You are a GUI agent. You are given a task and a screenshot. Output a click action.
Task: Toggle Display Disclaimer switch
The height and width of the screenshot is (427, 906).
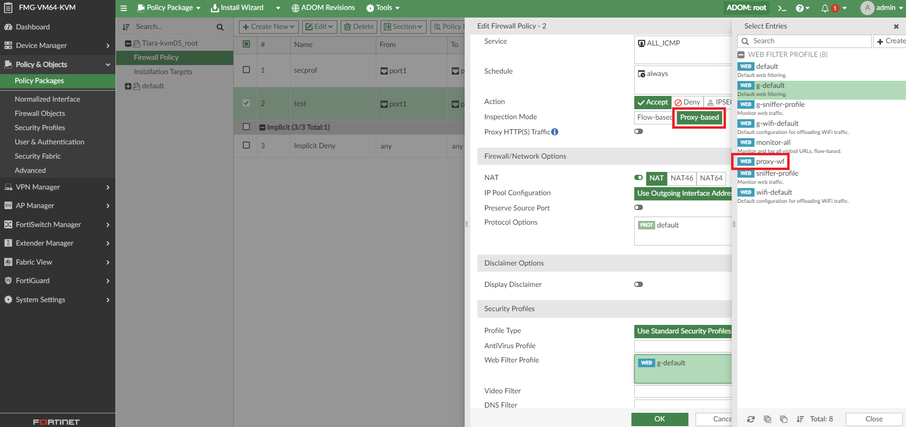point(638,284)
